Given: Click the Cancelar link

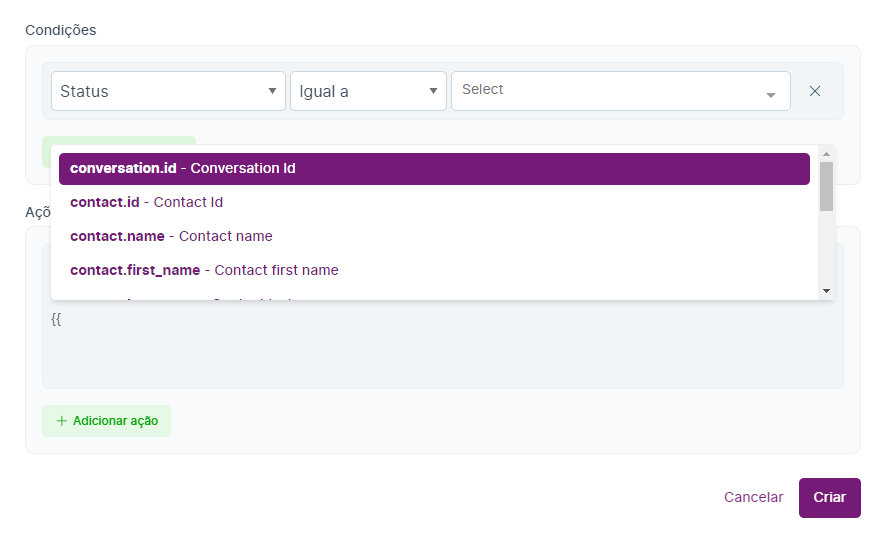Looking at the screenshot, I should pyautogui.click(x=753, y=497).
